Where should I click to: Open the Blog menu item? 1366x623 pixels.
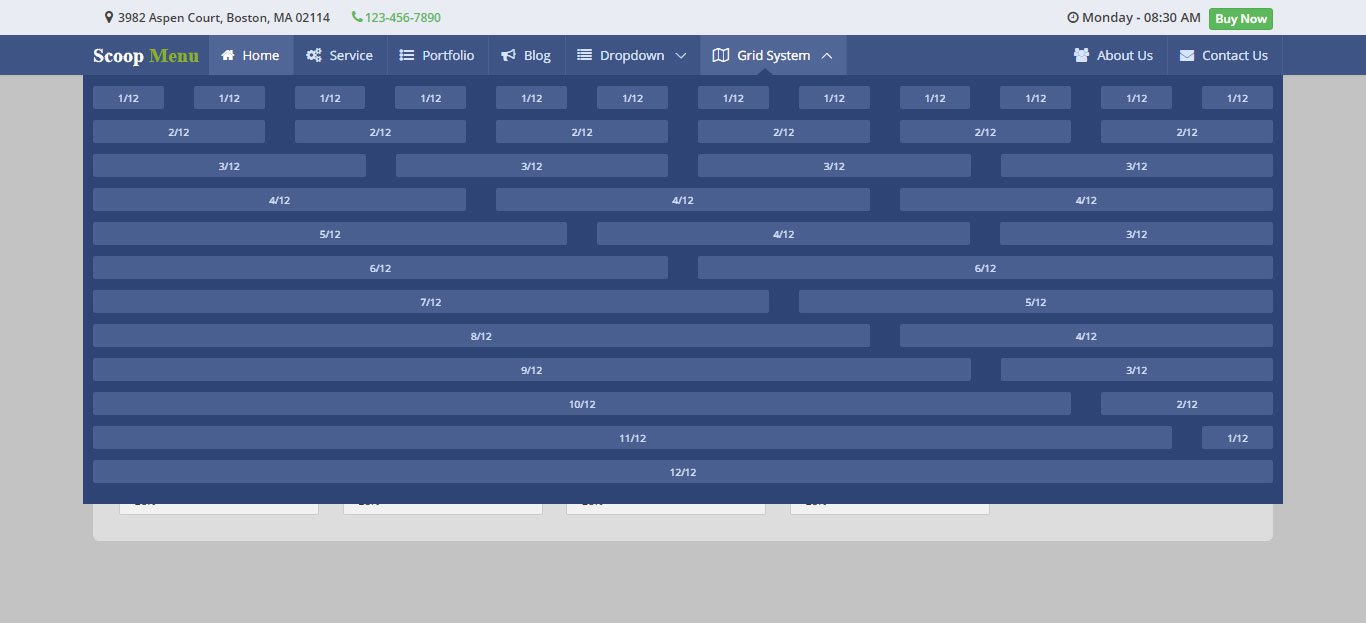click(x=526, y=55)
